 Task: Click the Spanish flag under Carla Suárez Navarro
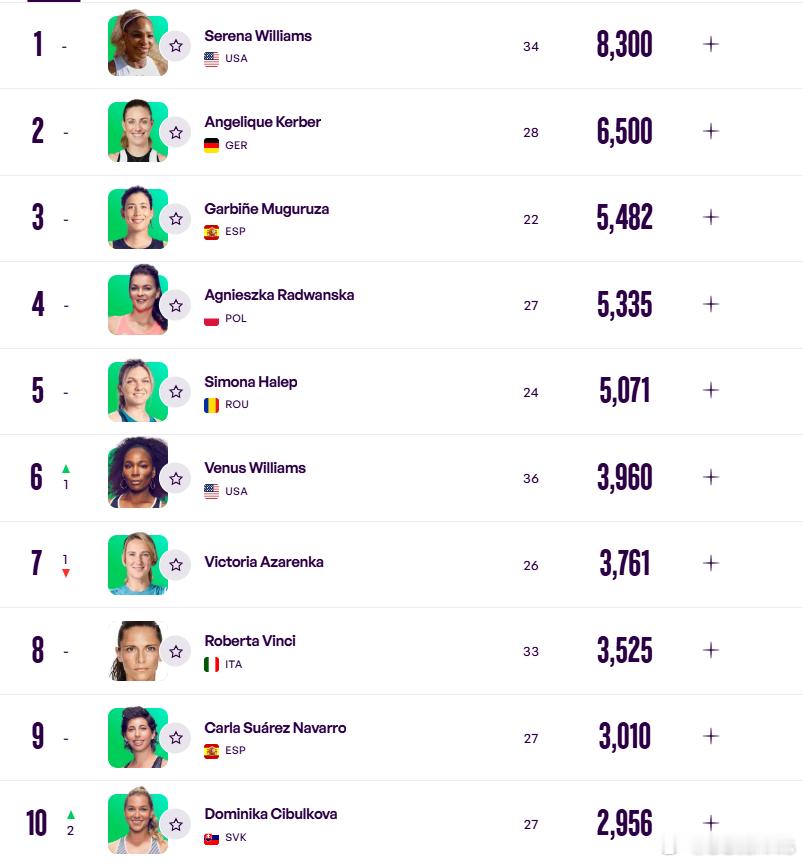(x=212, y=750)
